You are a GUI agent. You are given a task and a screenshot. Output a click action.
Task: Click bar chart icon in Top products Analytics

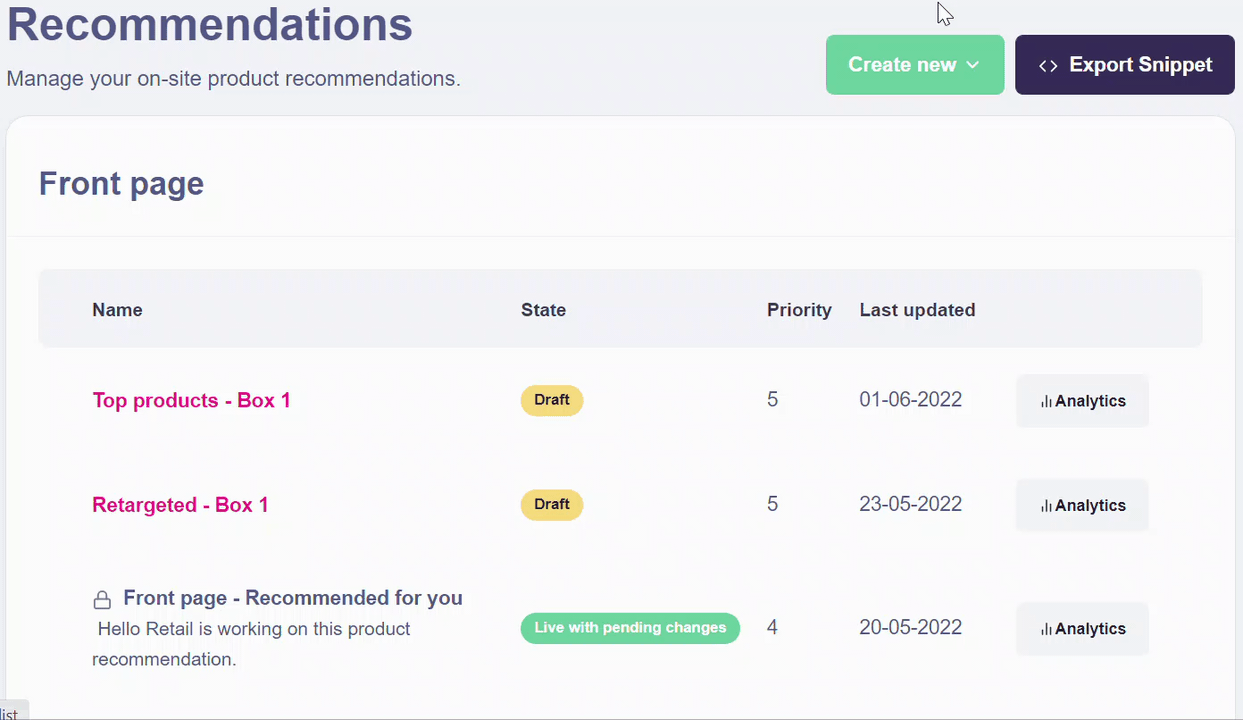[x=1046, y=401]
